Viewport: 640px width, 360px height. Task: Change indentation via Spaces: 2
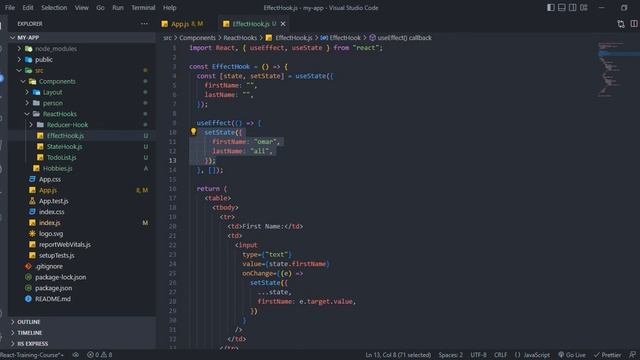pyautogui.click(x=451, y=355)
